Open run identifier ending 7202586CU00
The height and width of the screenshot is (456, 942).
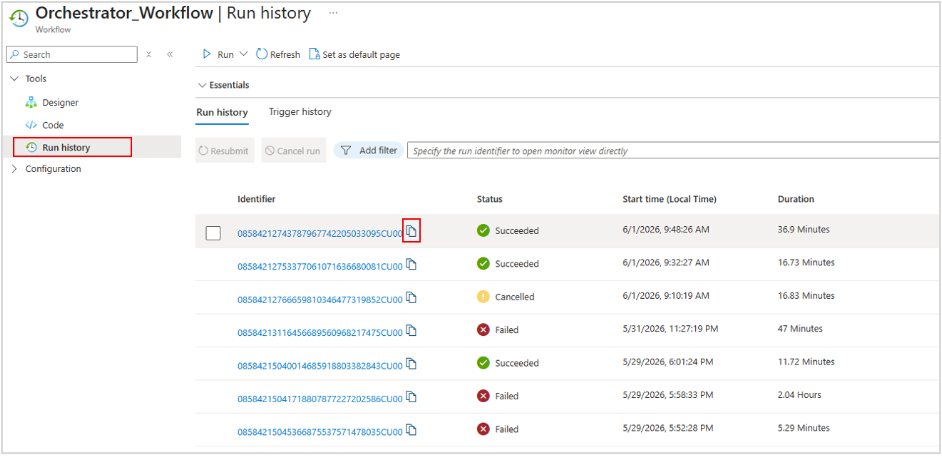(x=320, y=399)
